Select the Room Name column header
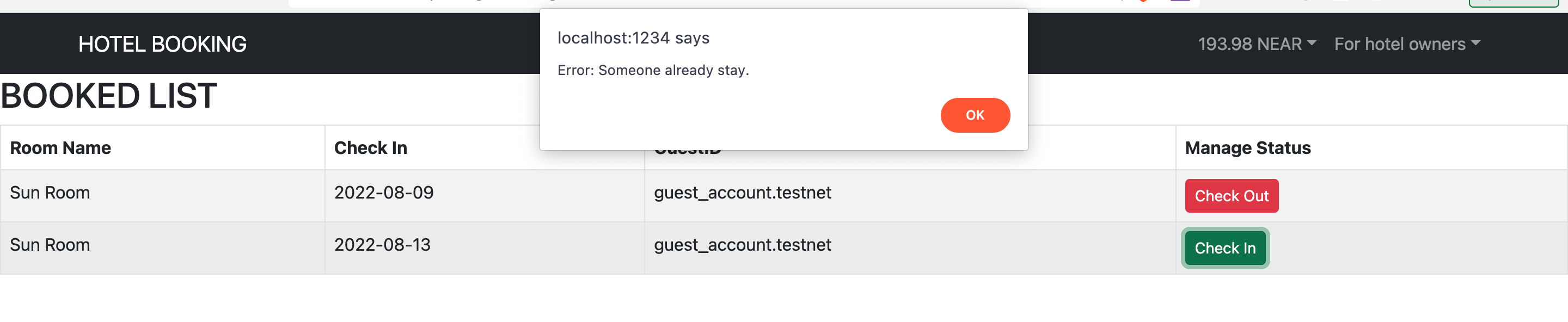The image size is (1568, 322). point(60,147)
